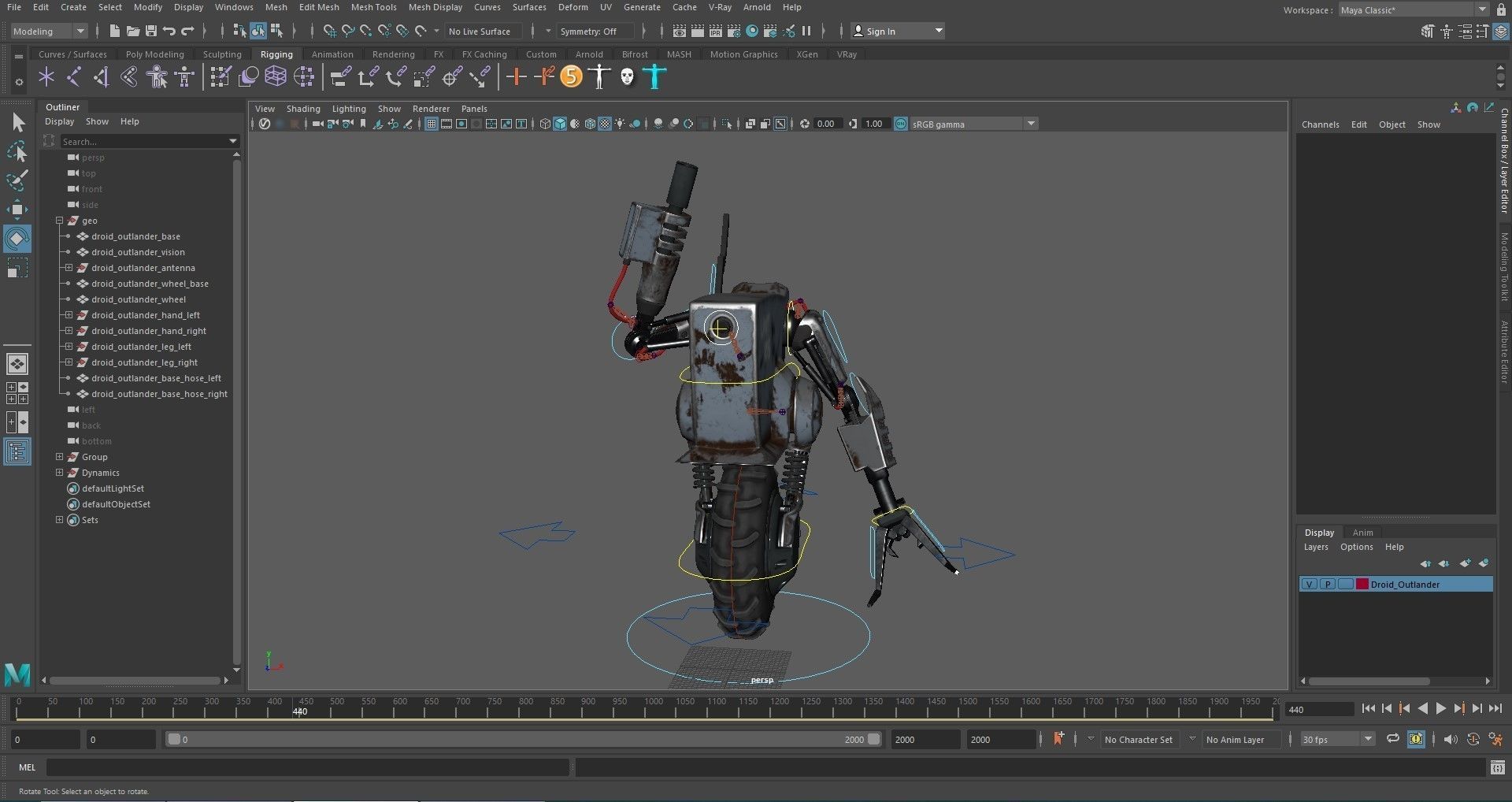Click the Create Cluster shelf icon
The height and width of the screenshot is (802, 1512).
(304, 76)
